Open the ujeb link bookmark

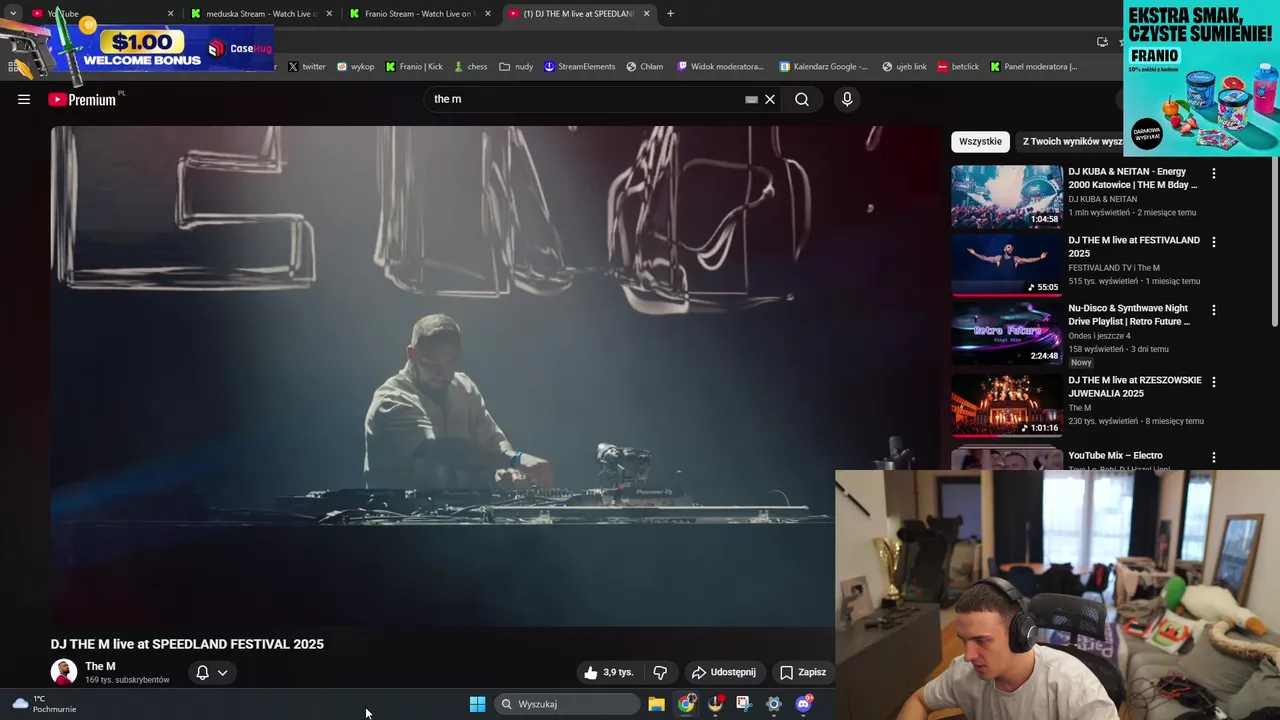click(x=904, y=67)
